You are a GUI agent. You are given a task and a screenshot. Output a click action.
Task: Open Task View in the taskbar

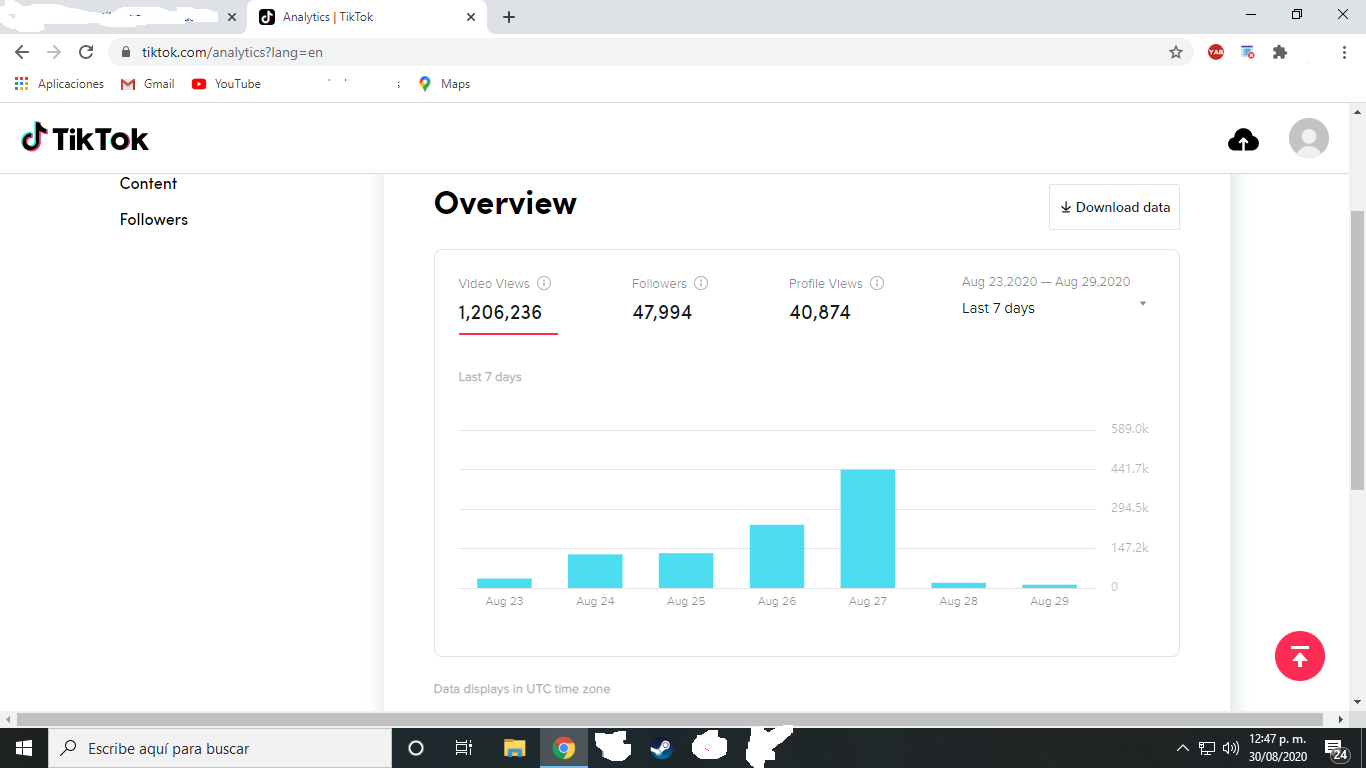click(x=464, y=748)
